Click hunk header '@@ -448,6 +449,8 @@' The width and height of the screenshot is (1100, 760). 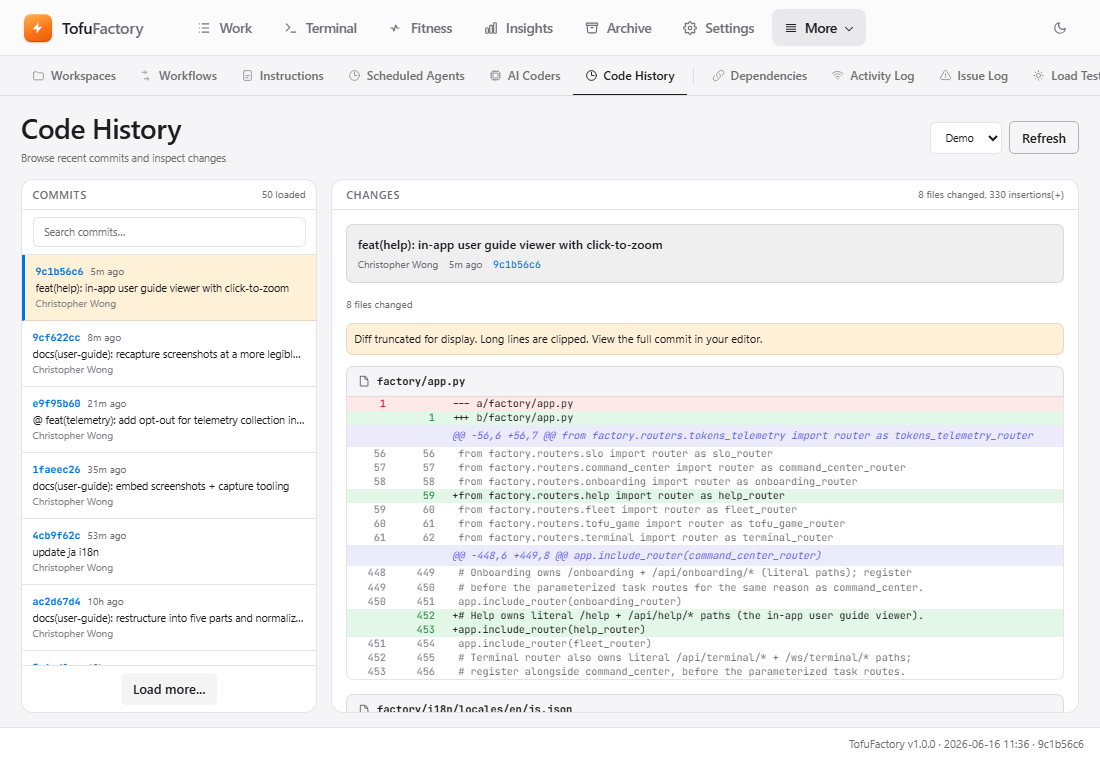point(704,555)
